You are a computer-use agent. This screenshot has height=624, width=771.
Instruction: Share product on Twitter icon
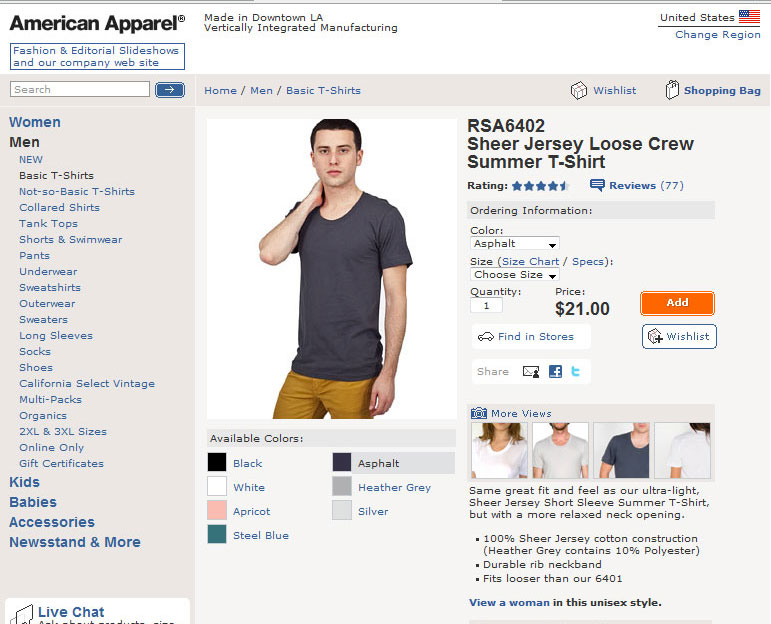tap(576, 371)
